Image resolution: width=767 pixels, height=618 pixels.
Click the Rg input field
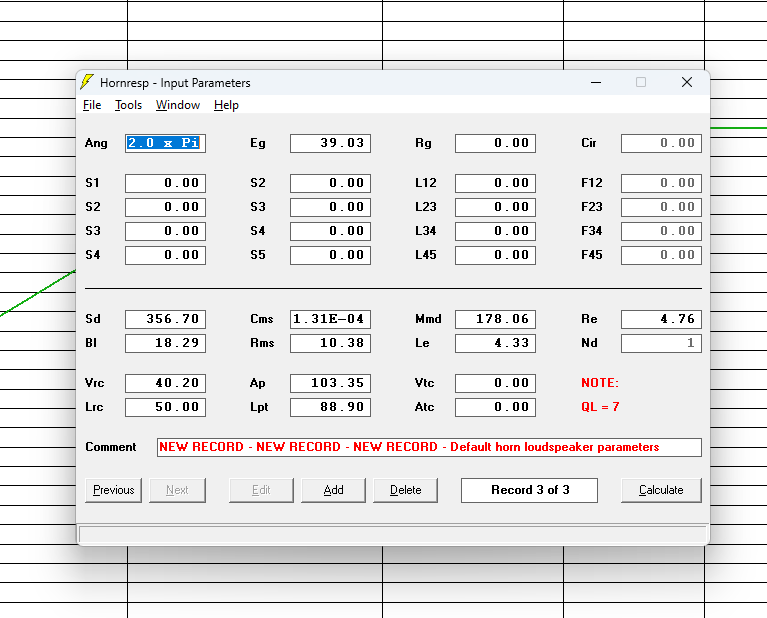[x=495, y=143]
